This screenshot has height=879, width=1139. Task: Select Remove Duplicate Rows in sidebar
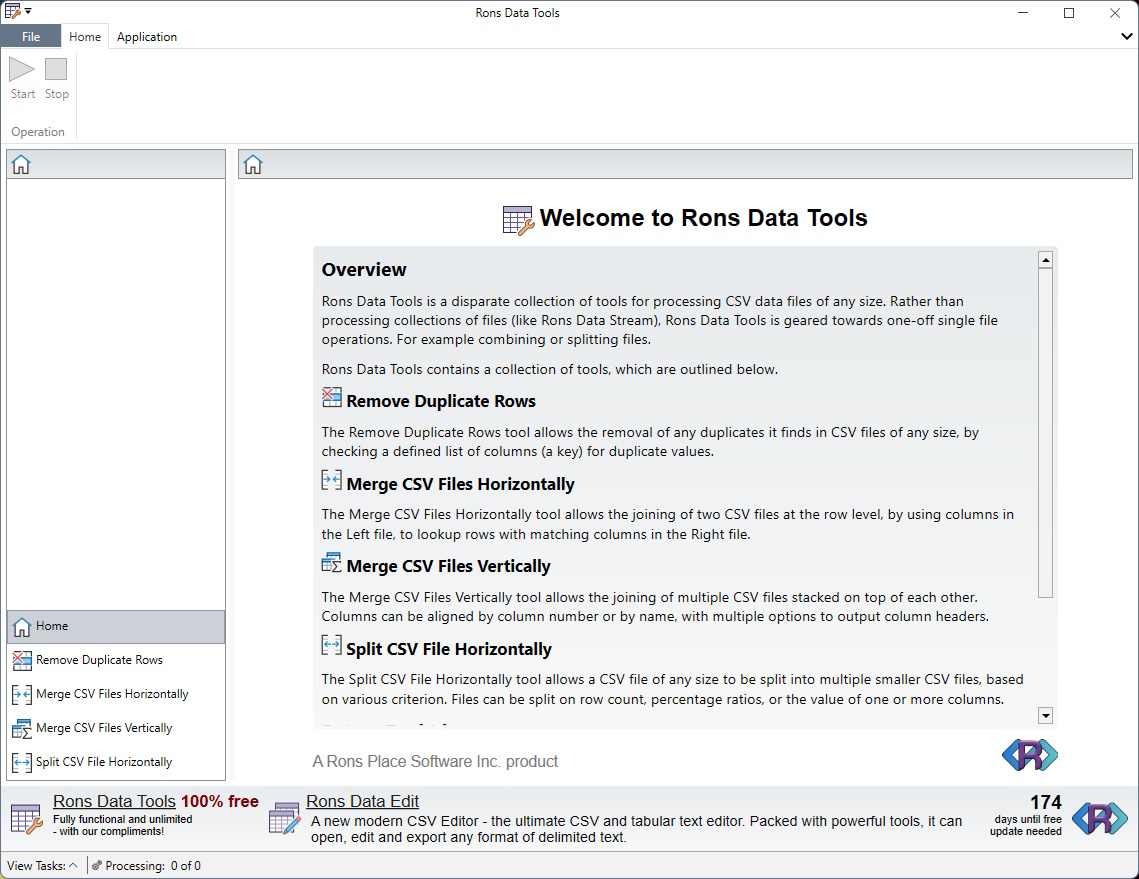[x=99, y=660]
